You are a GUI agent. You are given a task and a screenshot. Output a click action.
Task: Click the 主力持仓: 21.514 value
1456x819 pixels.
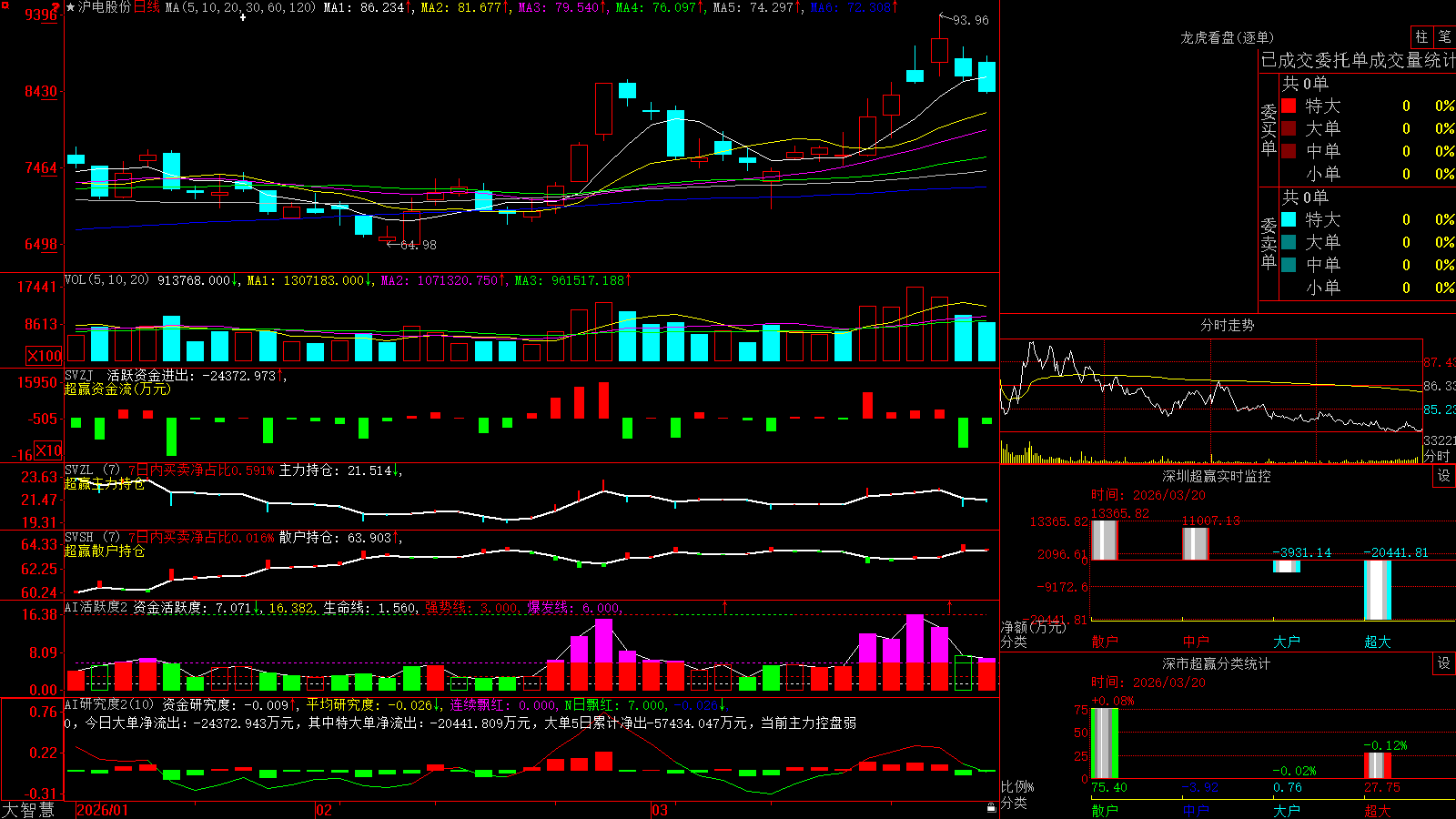335,470
